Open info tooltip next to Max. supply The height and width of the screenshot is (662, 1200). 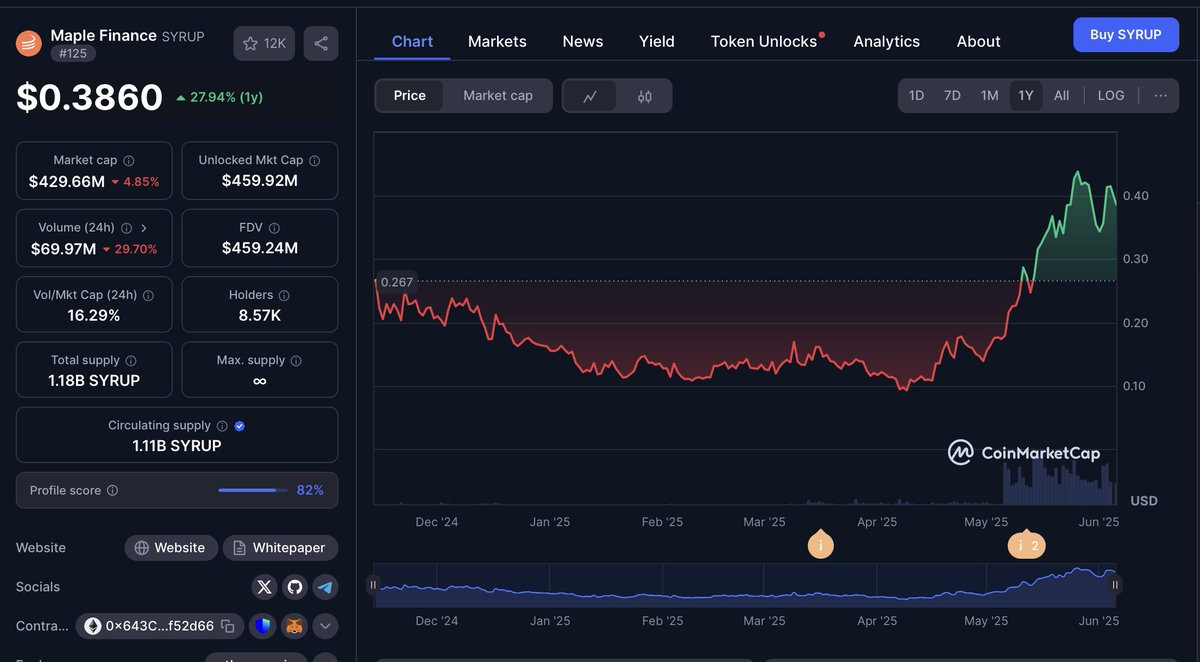coord(296,360)
